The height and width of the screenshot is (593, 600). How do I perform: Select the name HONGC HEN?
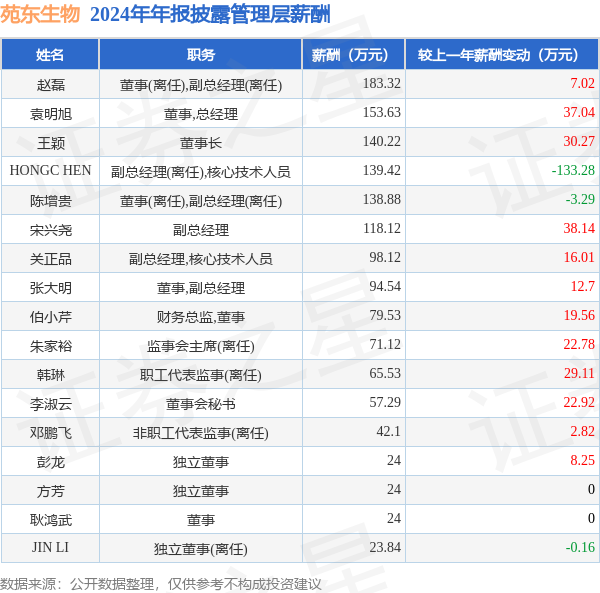coord(51,170)
